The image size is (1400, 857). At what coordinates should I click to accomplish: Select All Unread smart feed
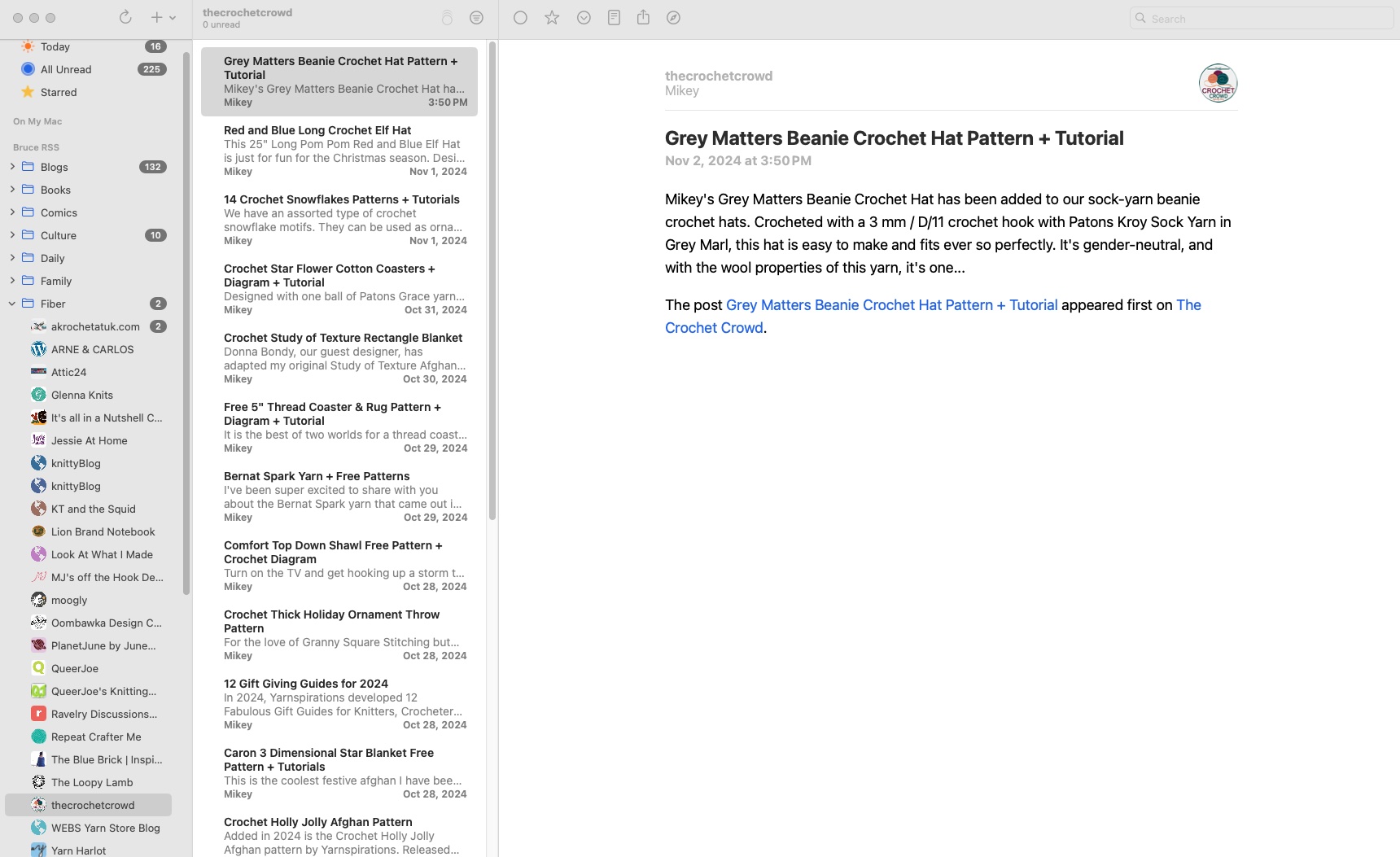88,69
